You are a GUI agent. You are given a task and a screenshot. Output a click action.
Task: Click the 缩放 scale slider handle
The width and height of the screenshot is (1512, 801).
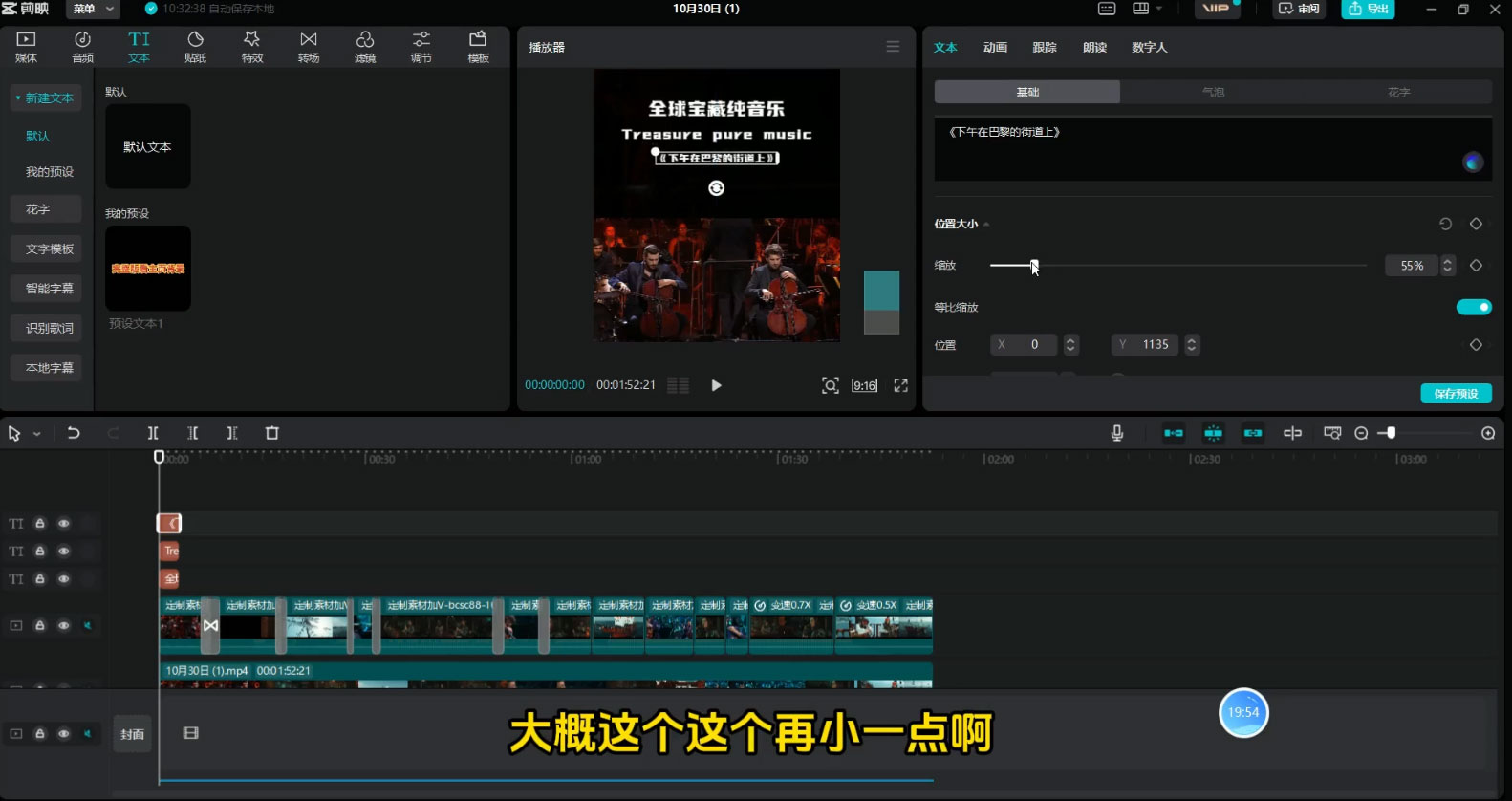click(x=1033, y=265)
